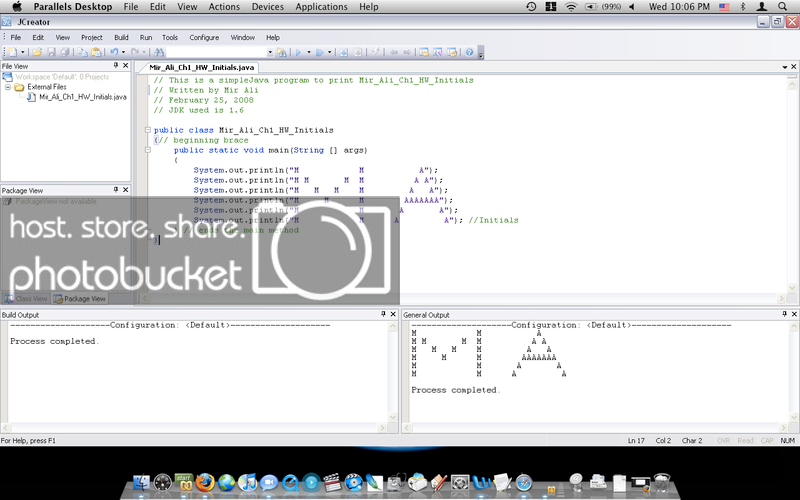Click the editor horizontal scrollbar right arrow
Image resolution: width=800 pixels, height=500 pixels.
click(x=782, y=298)
